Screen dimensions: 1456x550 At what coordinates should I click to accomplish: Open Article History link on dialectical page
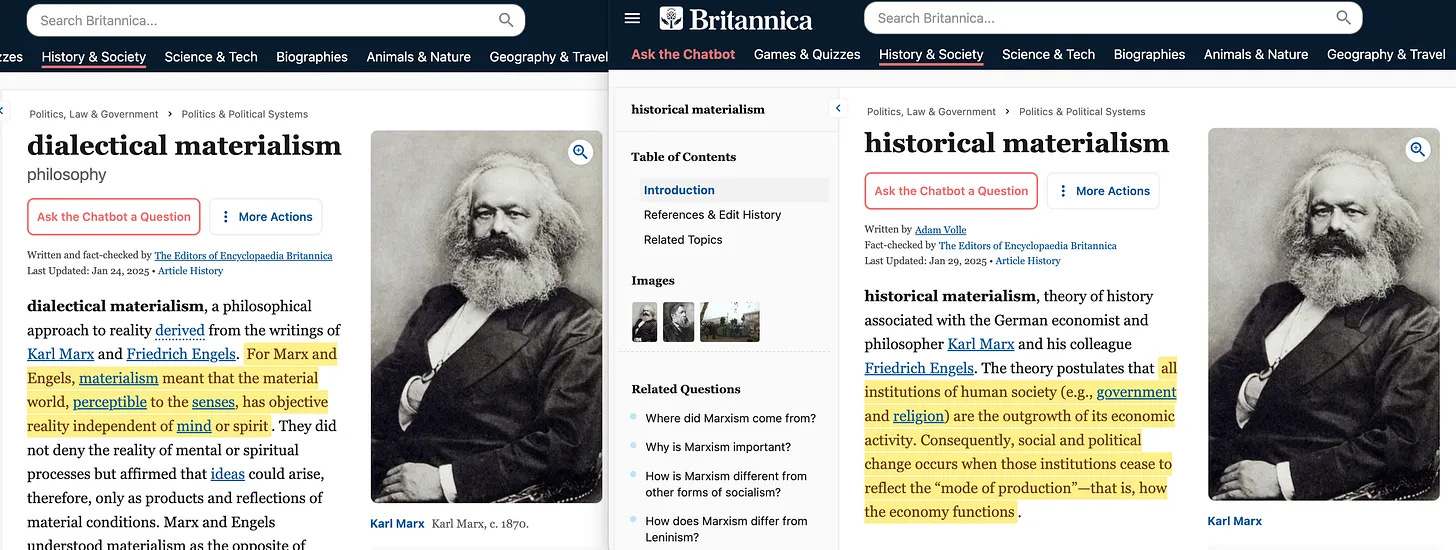click(191, 271)
